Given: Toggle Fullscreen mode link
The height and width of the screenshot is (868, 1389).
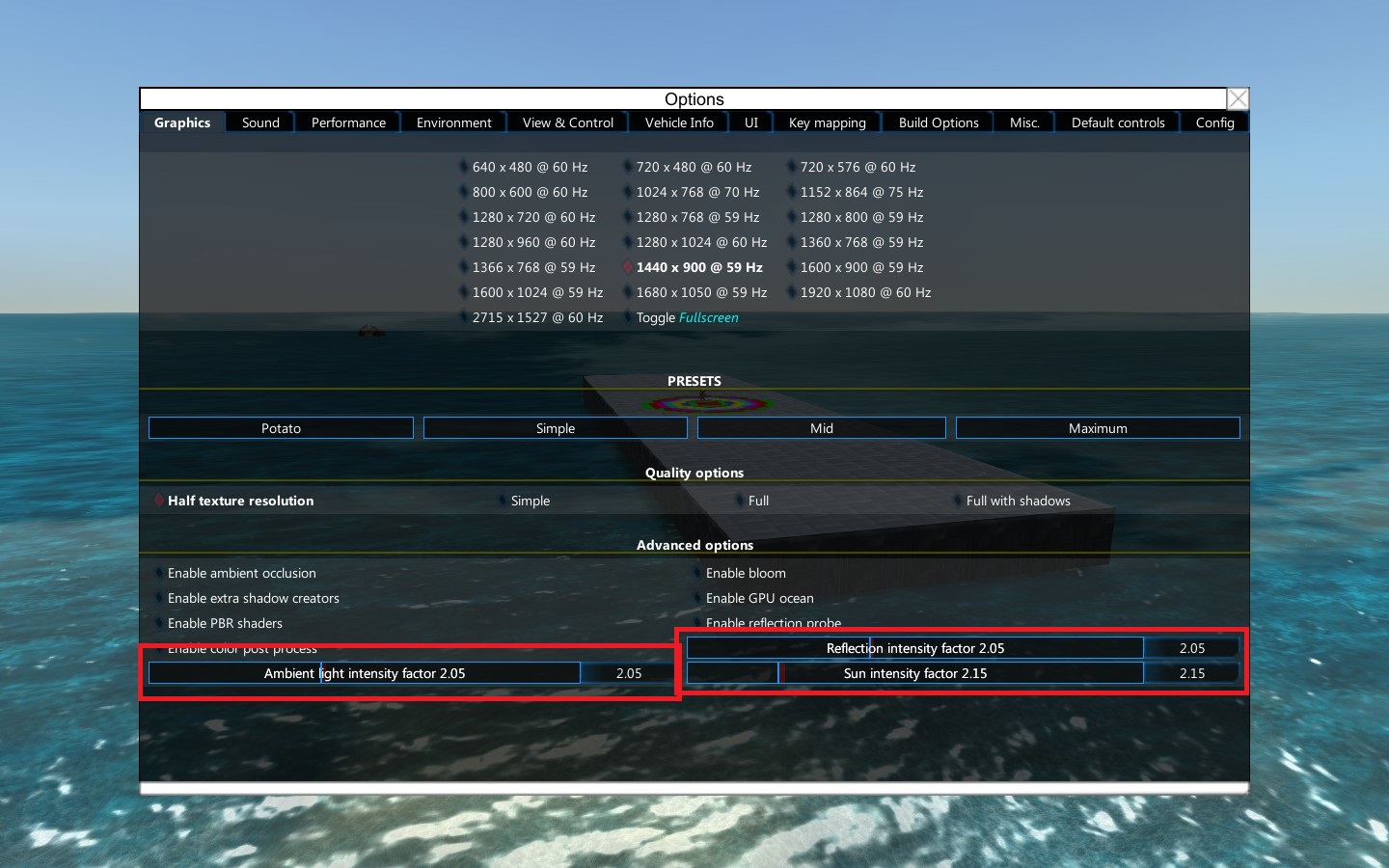Looking at the screenshot, I should pos(708,317).
